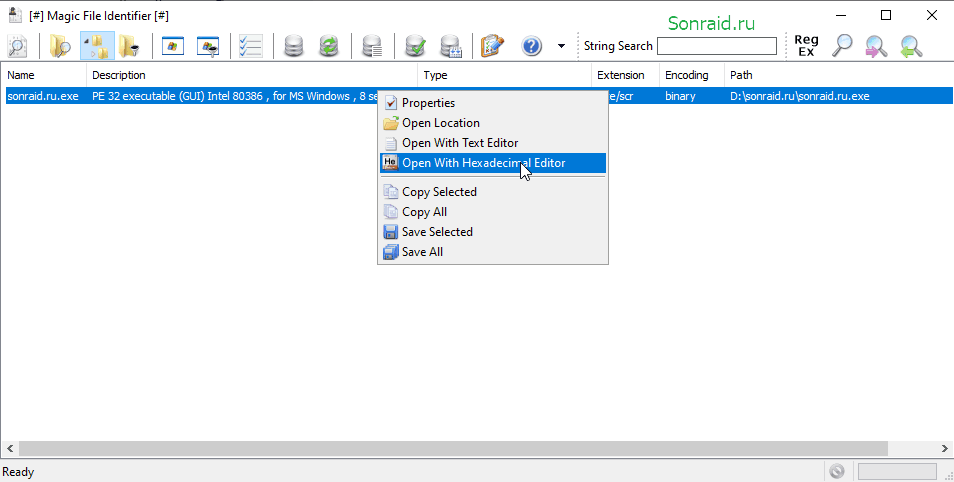Choose Save Selected from context menu
The image size is (954, 482).
coord(493,232)
